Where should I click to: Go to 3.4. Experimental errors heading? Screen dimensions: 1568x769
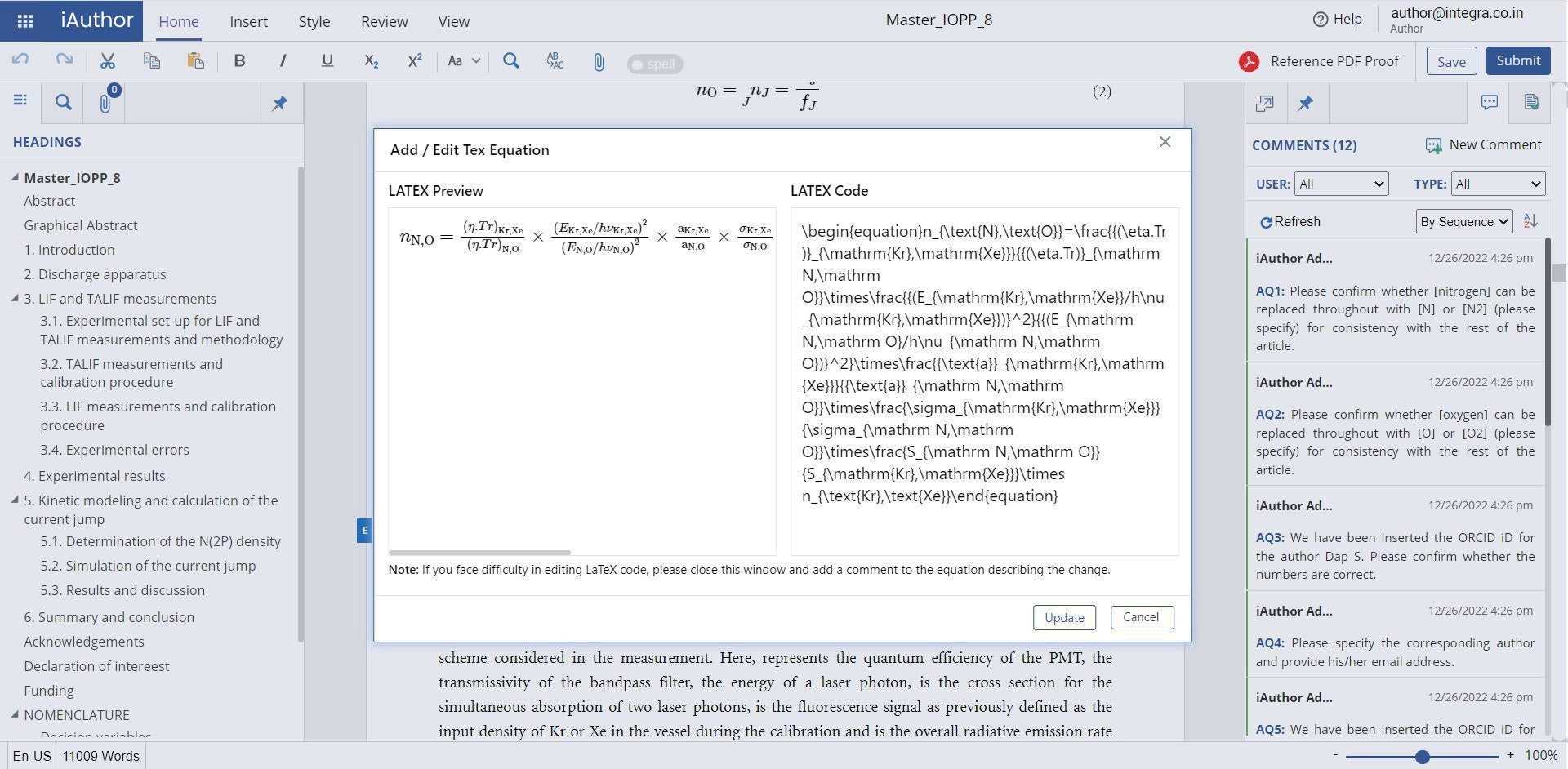click(x=114, y=450)
